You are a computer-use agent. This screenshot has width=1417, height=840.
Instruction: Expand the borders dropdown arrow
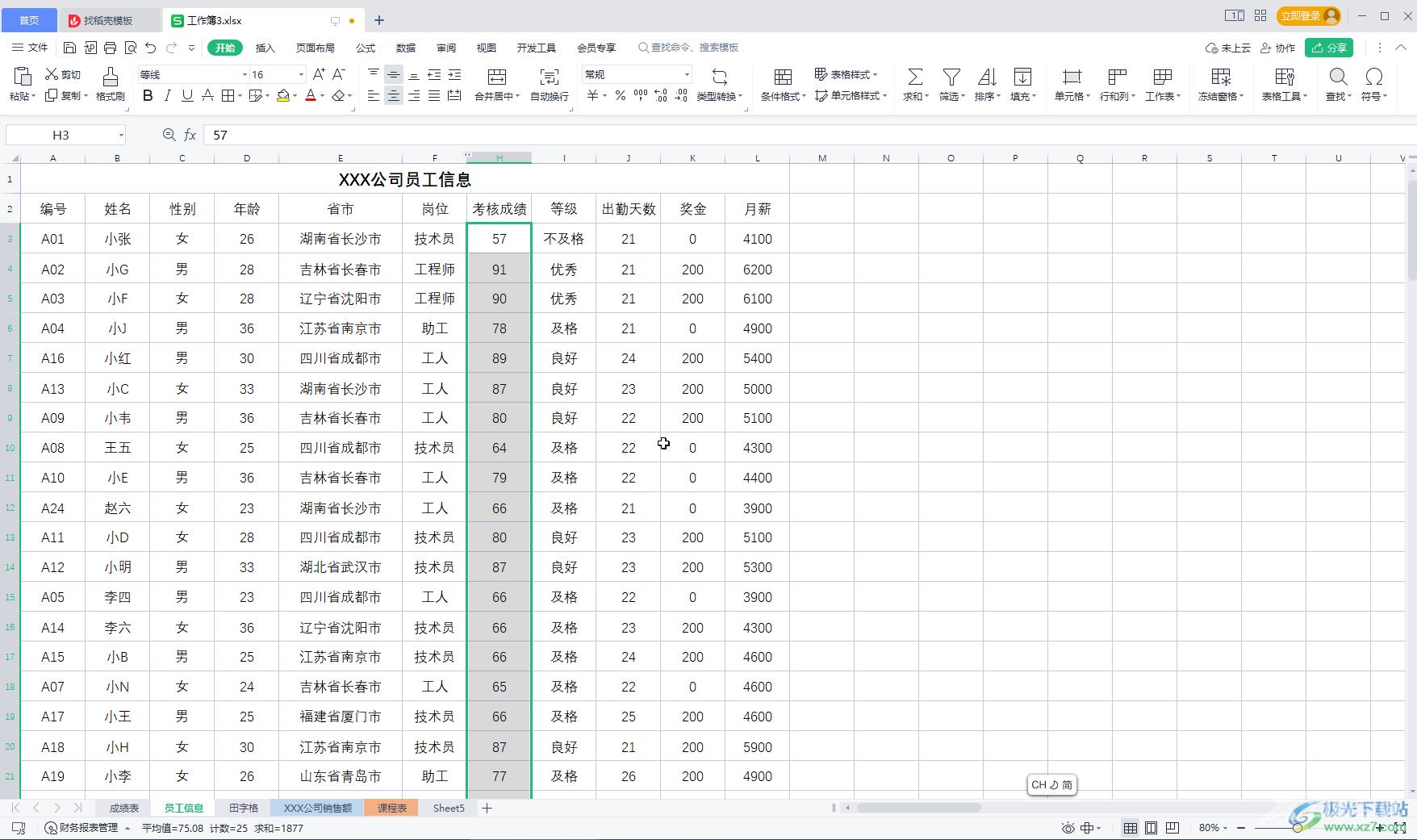[x=241, y=97]
